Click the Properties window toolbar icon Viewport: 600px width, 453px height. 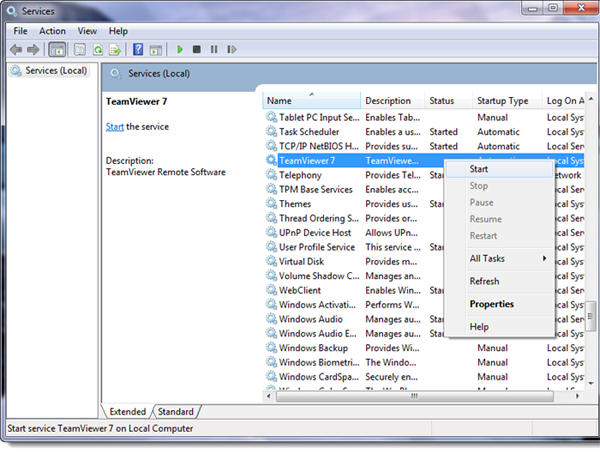pos(80,50)
